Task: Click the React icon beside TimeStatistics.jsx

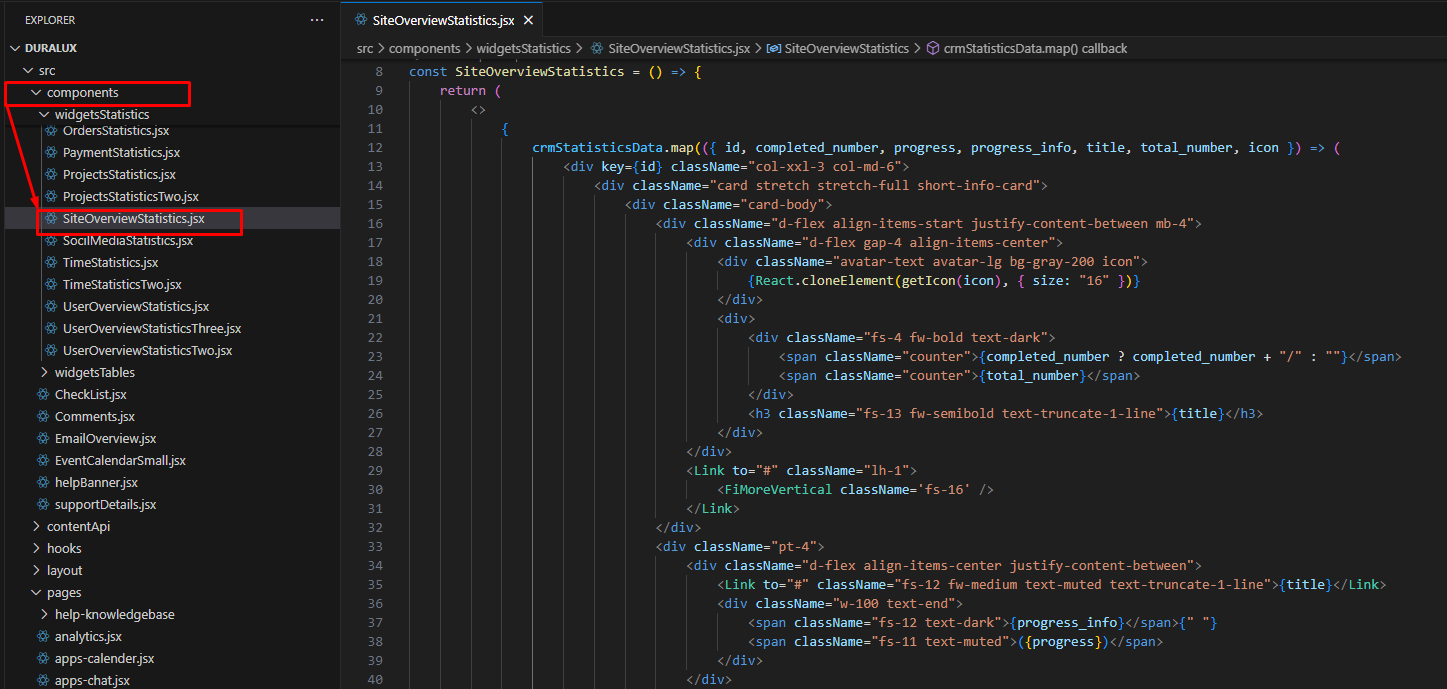Action: pos(52,263)
